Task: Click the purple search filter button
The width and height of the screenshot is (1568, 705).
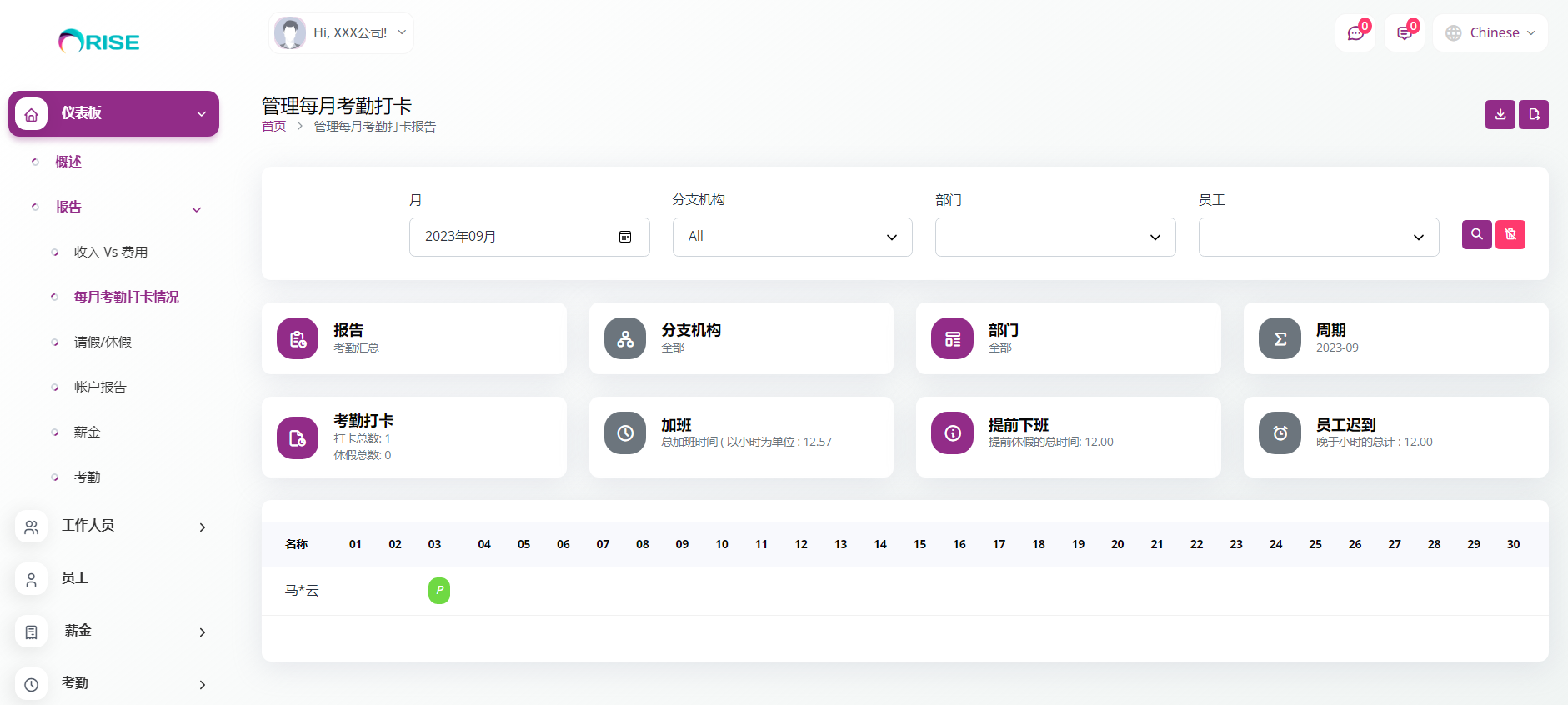Action: [1476, 235]
